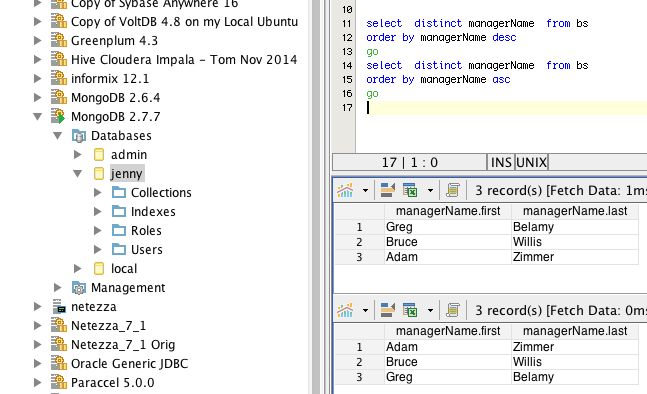
Task: Expand the admin database node
Action: click(78, 154)
